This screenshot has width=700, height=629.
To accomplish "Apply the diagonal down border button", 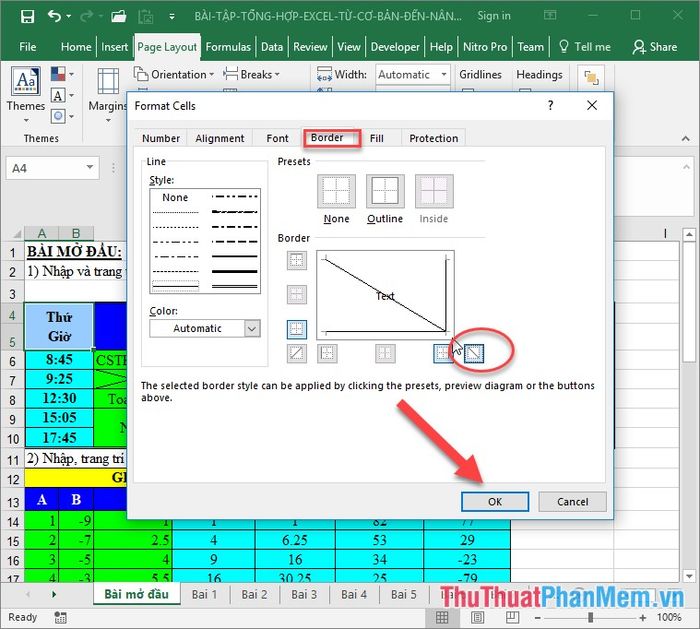I will click(x=475, y=352).
